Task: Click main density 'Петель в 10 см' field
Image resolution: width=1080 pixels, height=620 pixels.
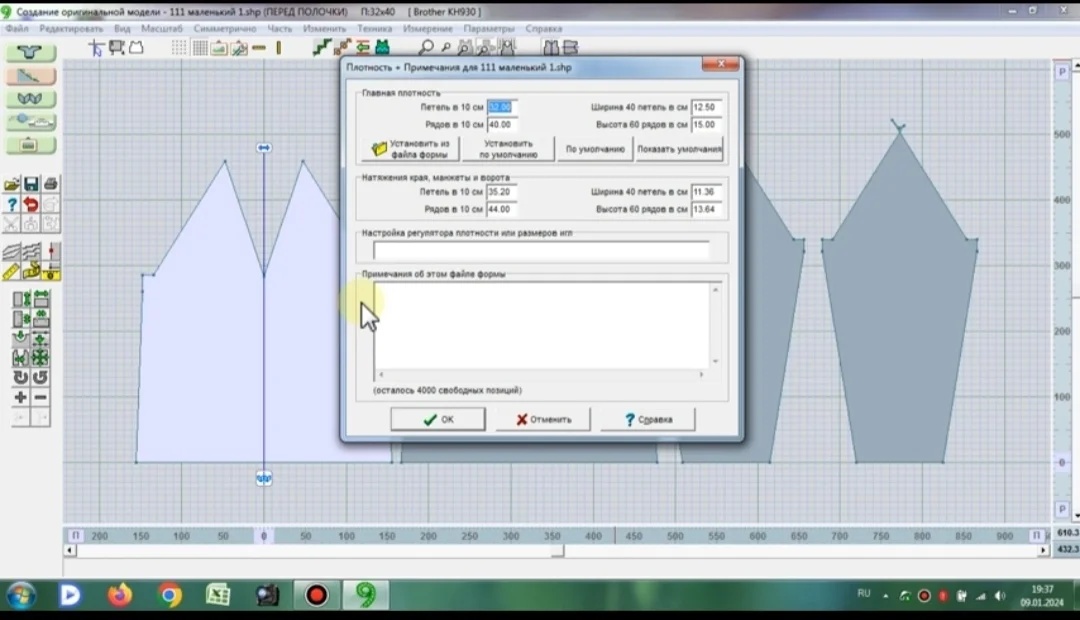Action: pyautogui.click(x=502, y=107)
